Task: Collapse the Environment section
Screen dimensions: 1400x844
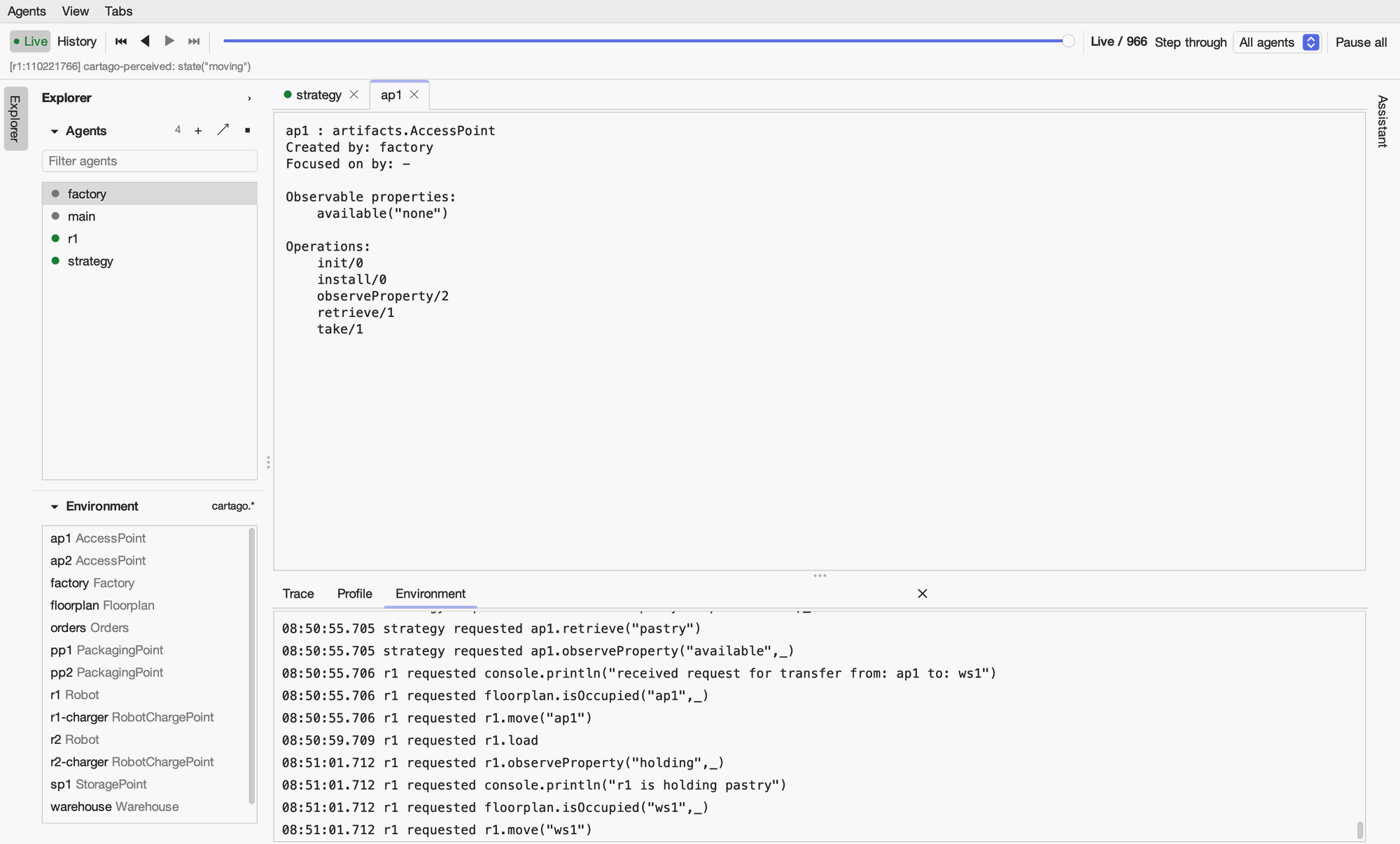Action: click(55, 507)
